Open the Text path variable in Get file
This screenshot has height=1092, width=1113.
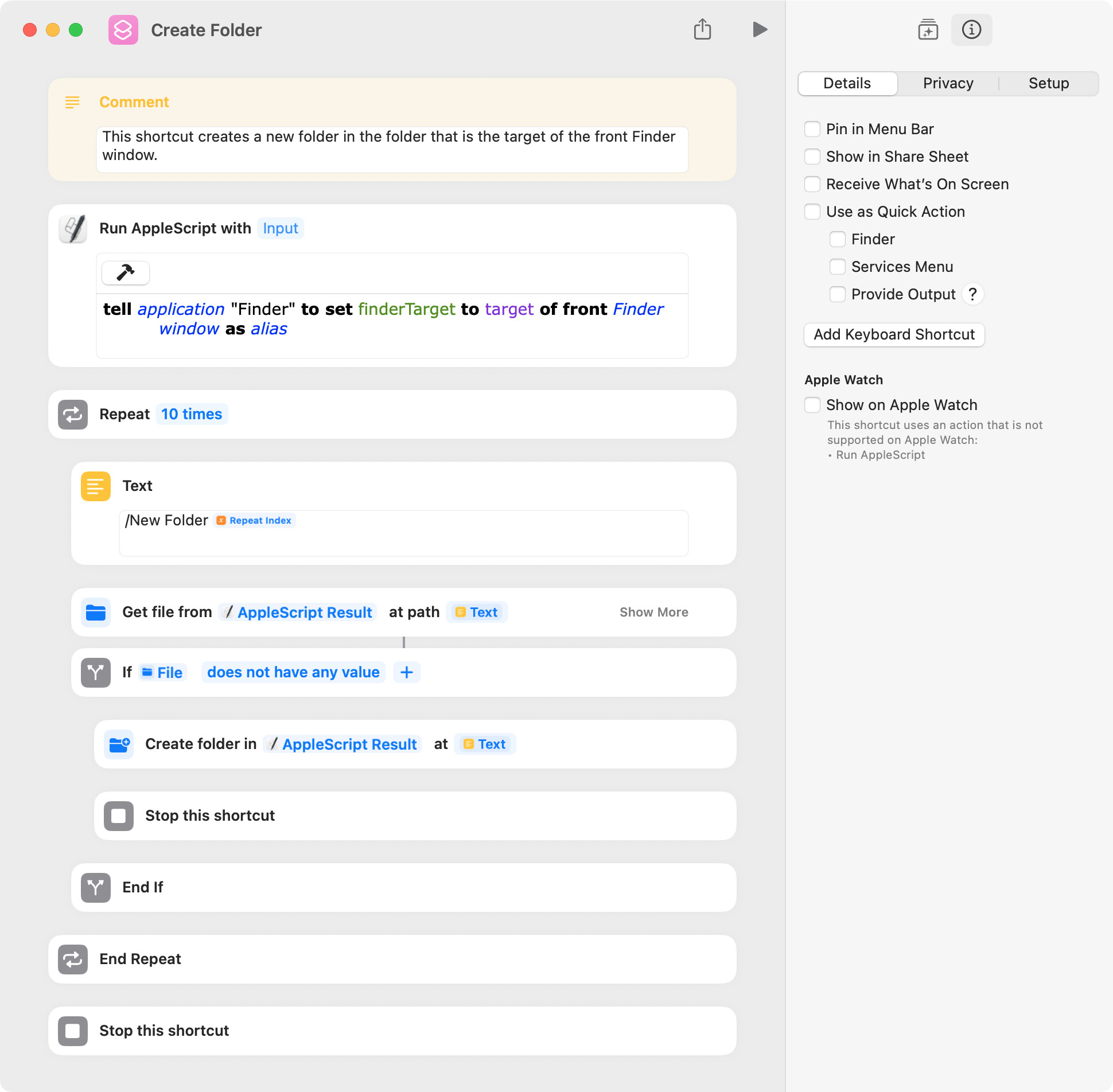[477, 612]
